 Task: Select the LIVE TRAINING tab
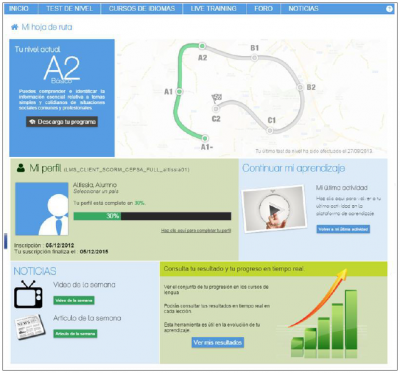tap(214, 9)
